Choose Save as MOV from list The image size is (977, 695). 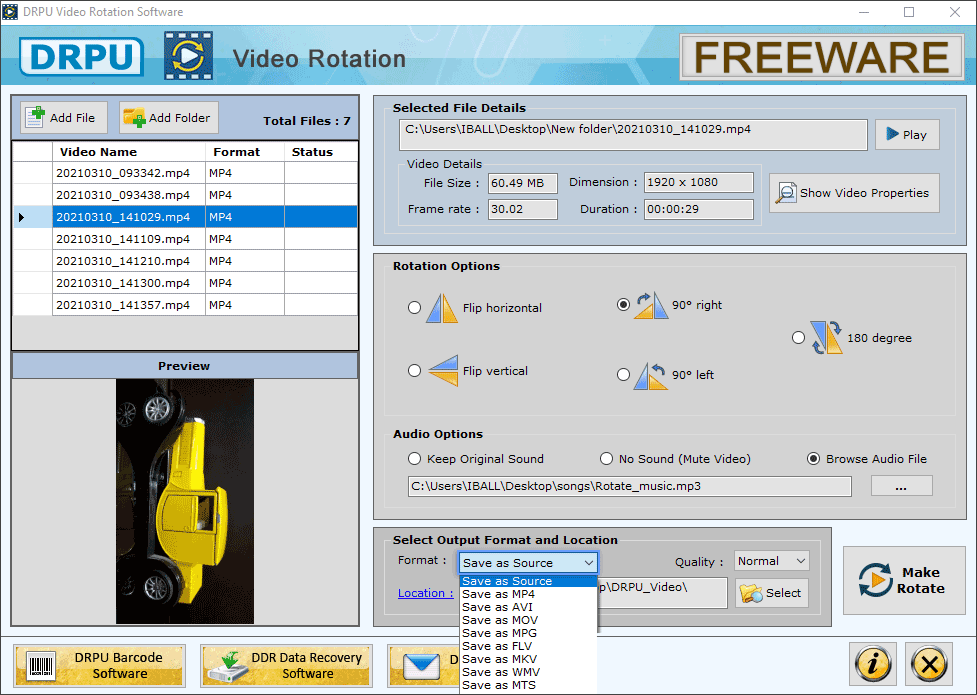pos(528,620)
